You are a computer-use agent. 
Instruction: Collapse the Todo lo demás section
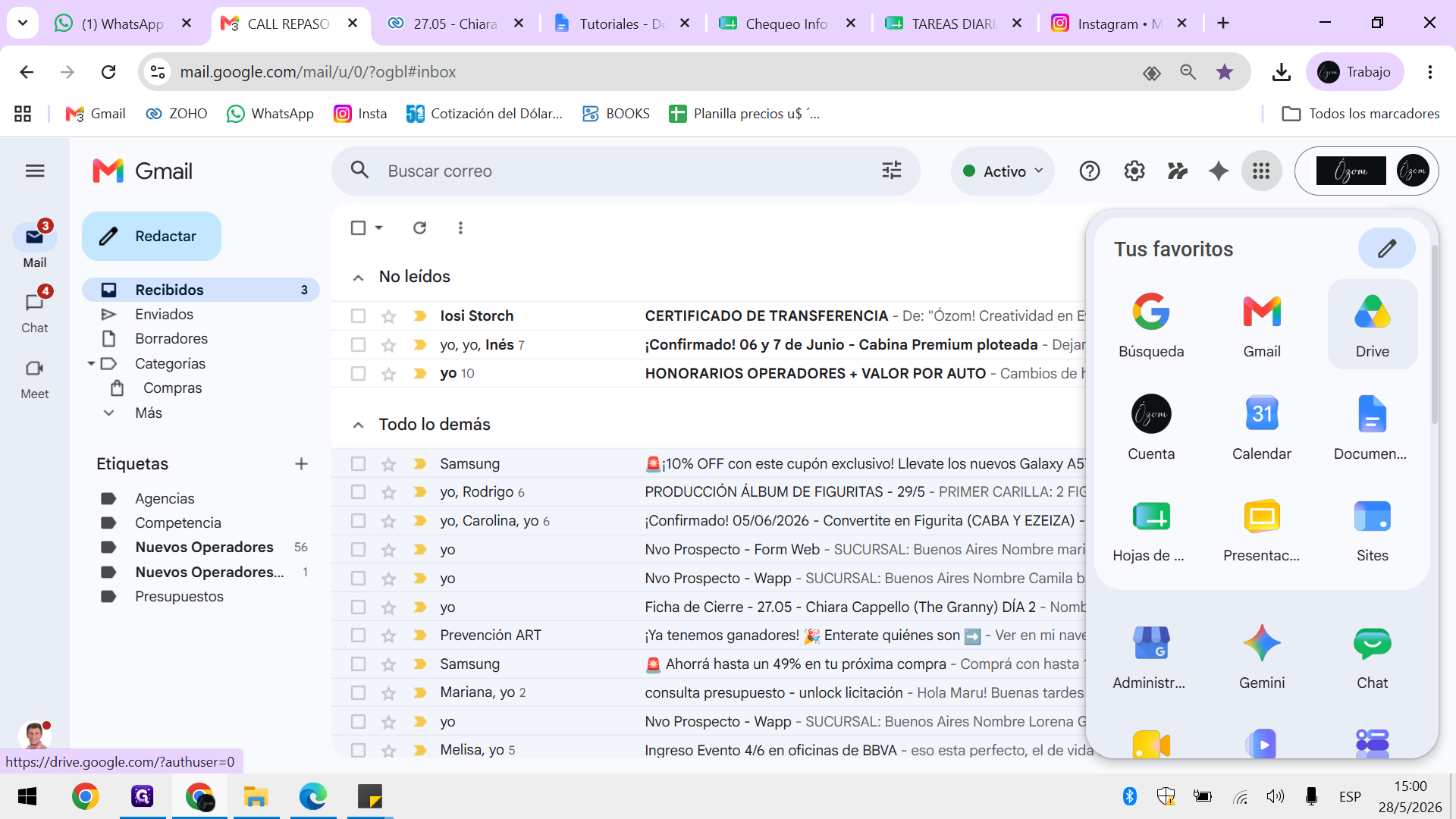coord(358,425)
